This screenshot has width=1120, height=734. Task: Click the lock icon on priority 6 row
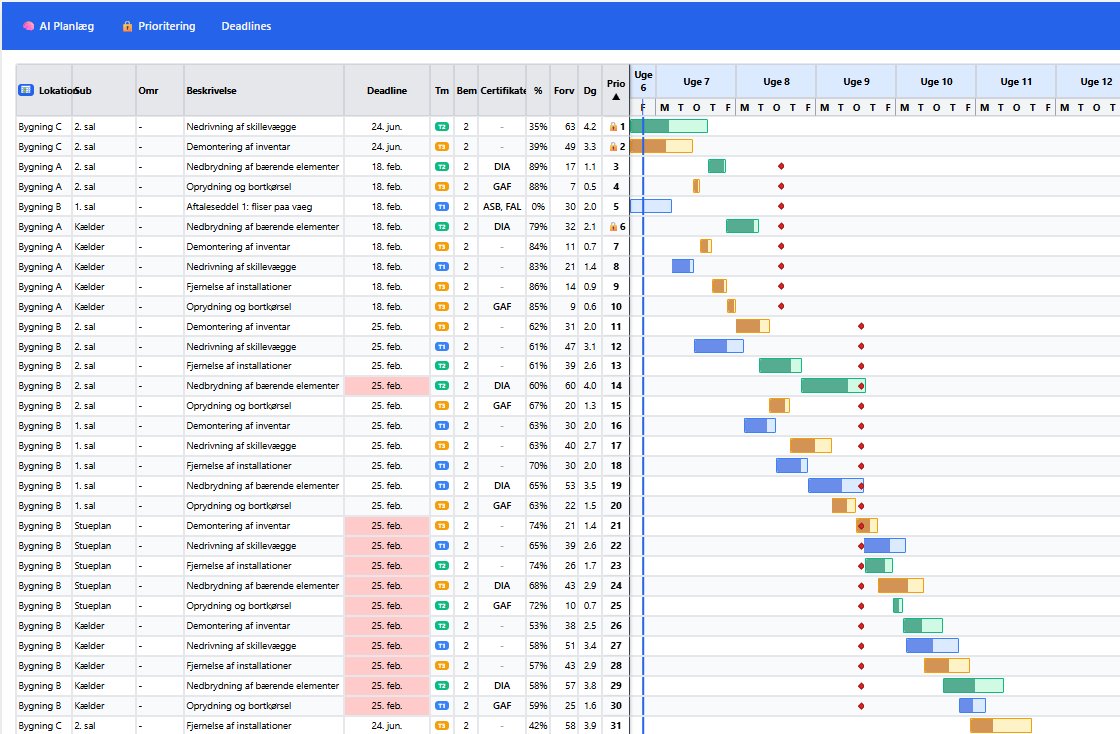click(613, 227)
